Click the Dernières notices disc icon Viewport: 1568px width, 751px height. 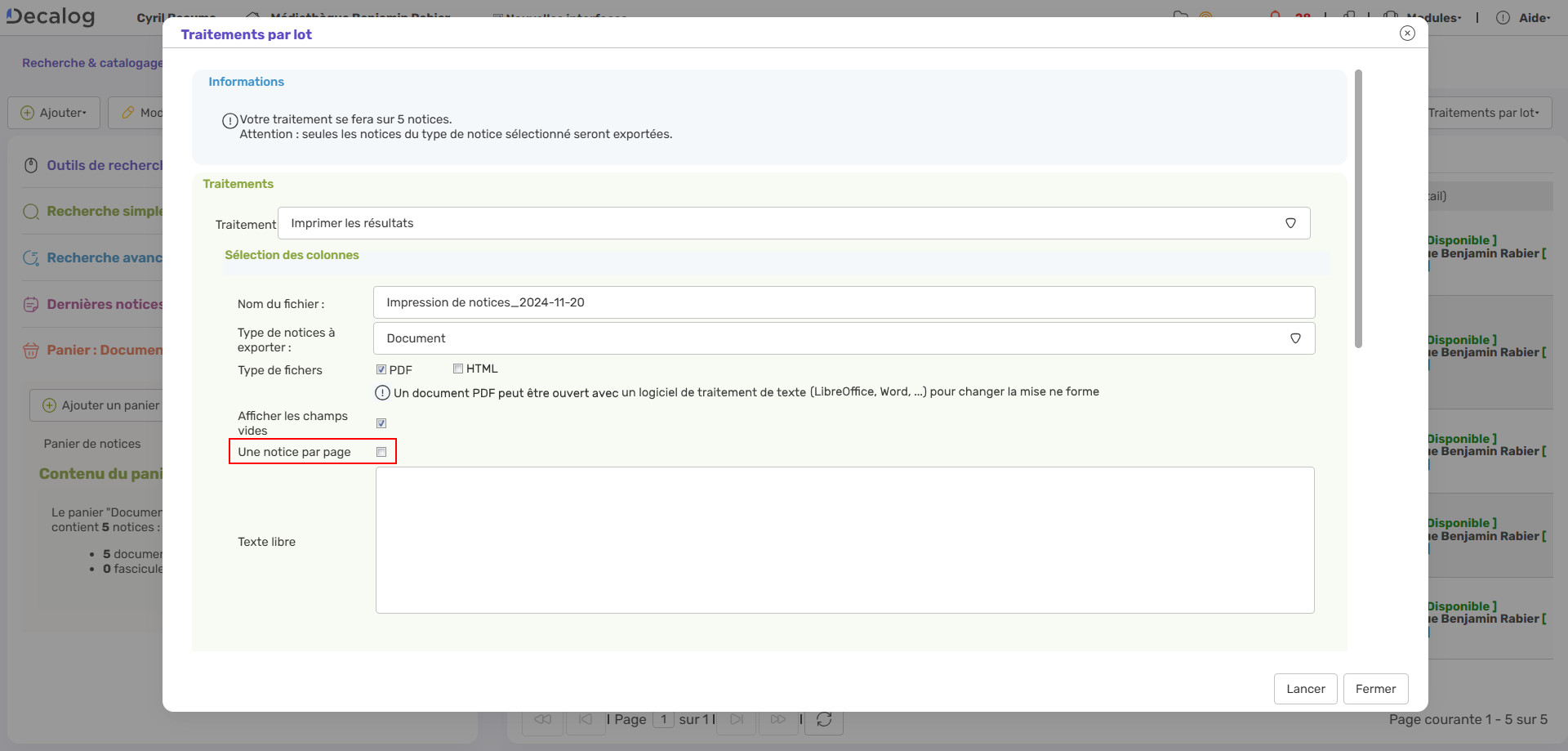pos(31,304)
